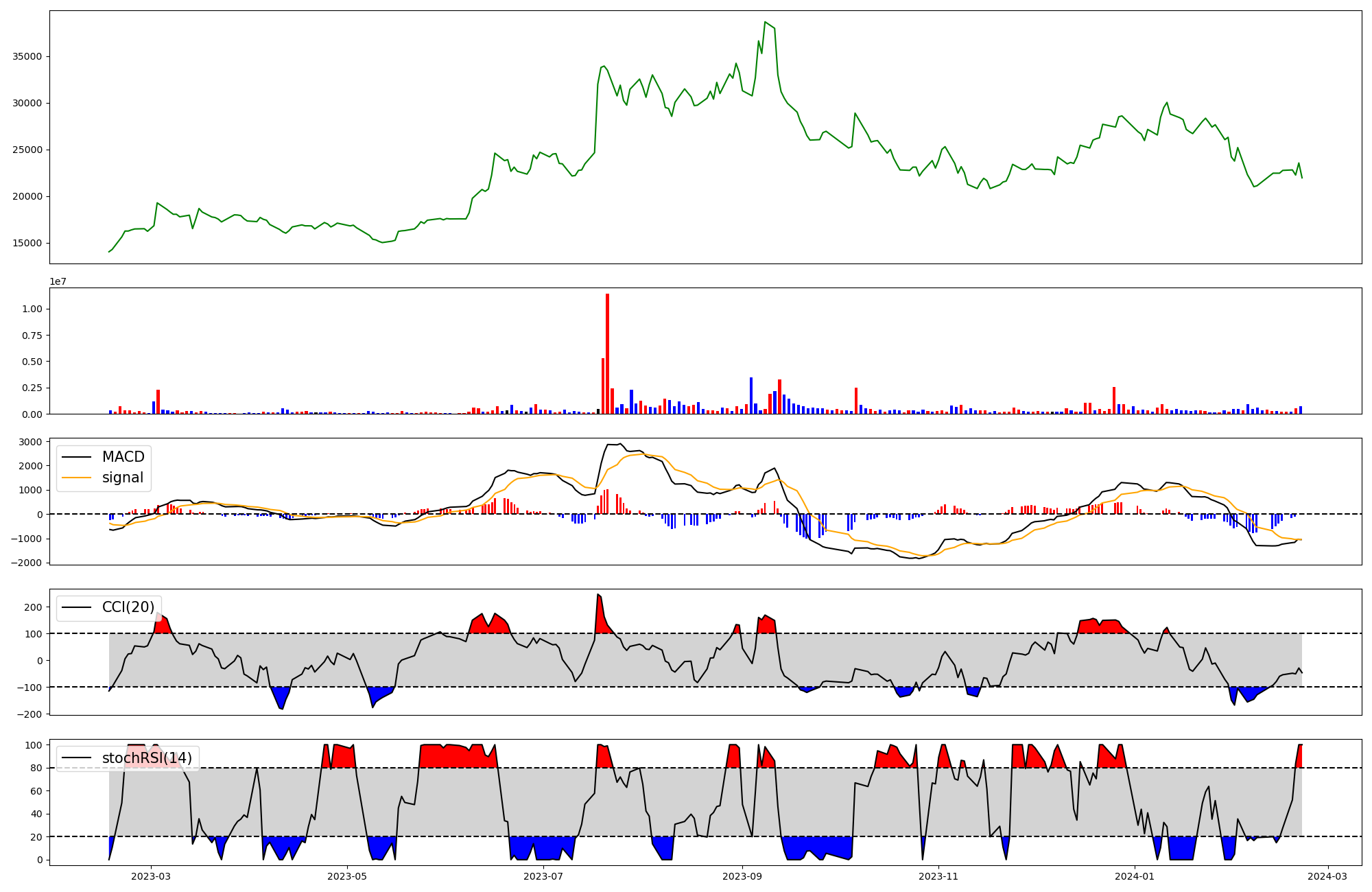
Task: Click the stochRSI(14) legend entry
Action: 146,758
